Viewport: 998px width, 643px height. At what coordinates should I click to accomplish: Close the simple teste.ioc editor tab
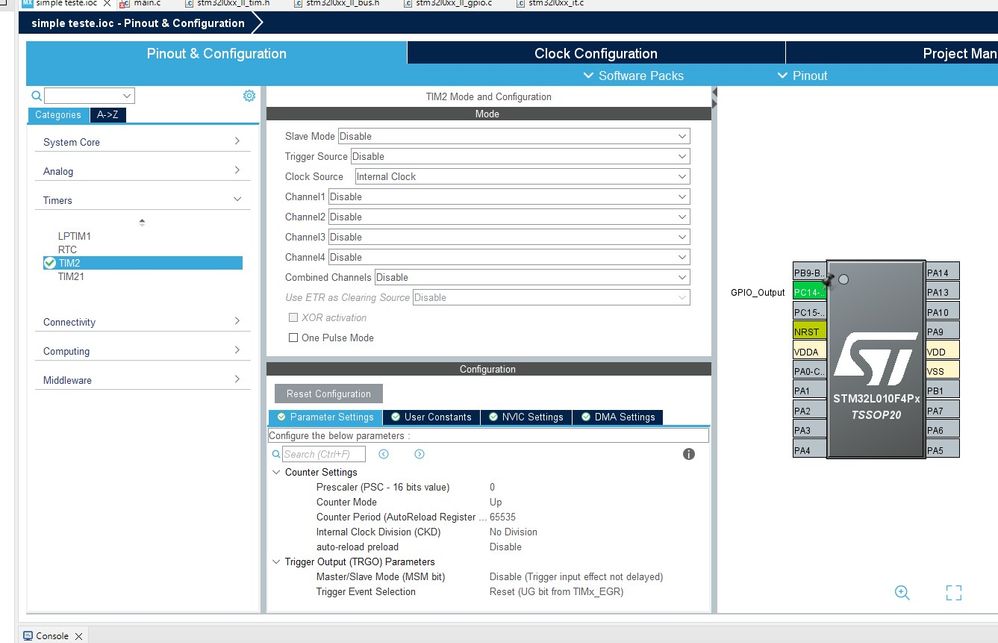[107, 3]
